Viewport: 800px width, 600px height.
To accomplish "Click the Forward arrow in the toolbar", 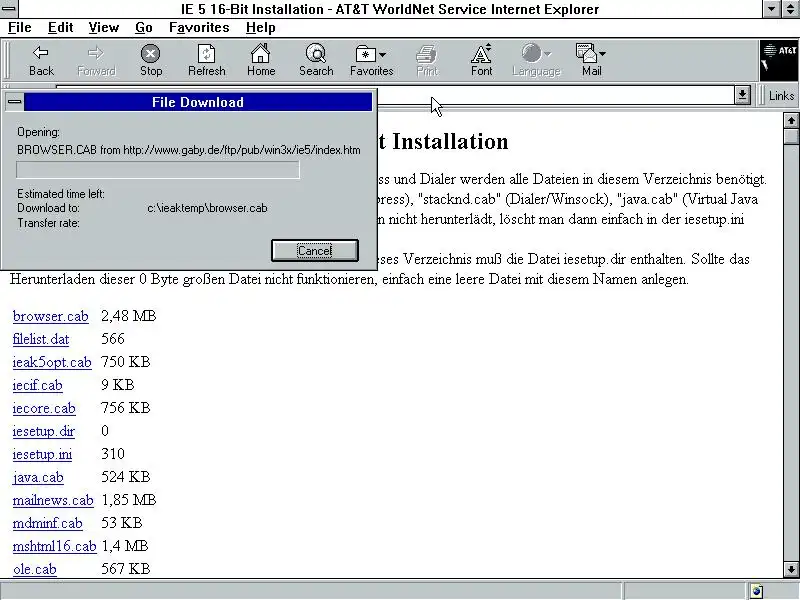I will (96, 61).
